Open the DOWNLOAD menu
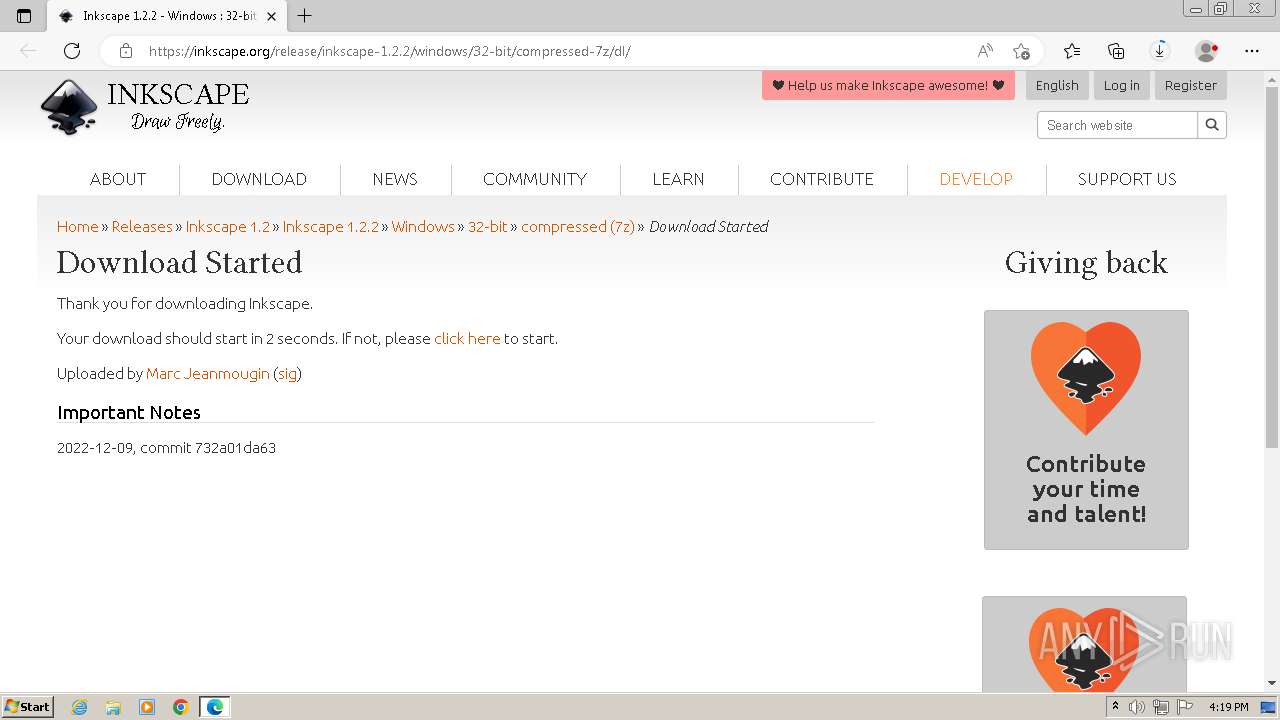The width and height of the screenshot is (1280, 720). [259, 179]
